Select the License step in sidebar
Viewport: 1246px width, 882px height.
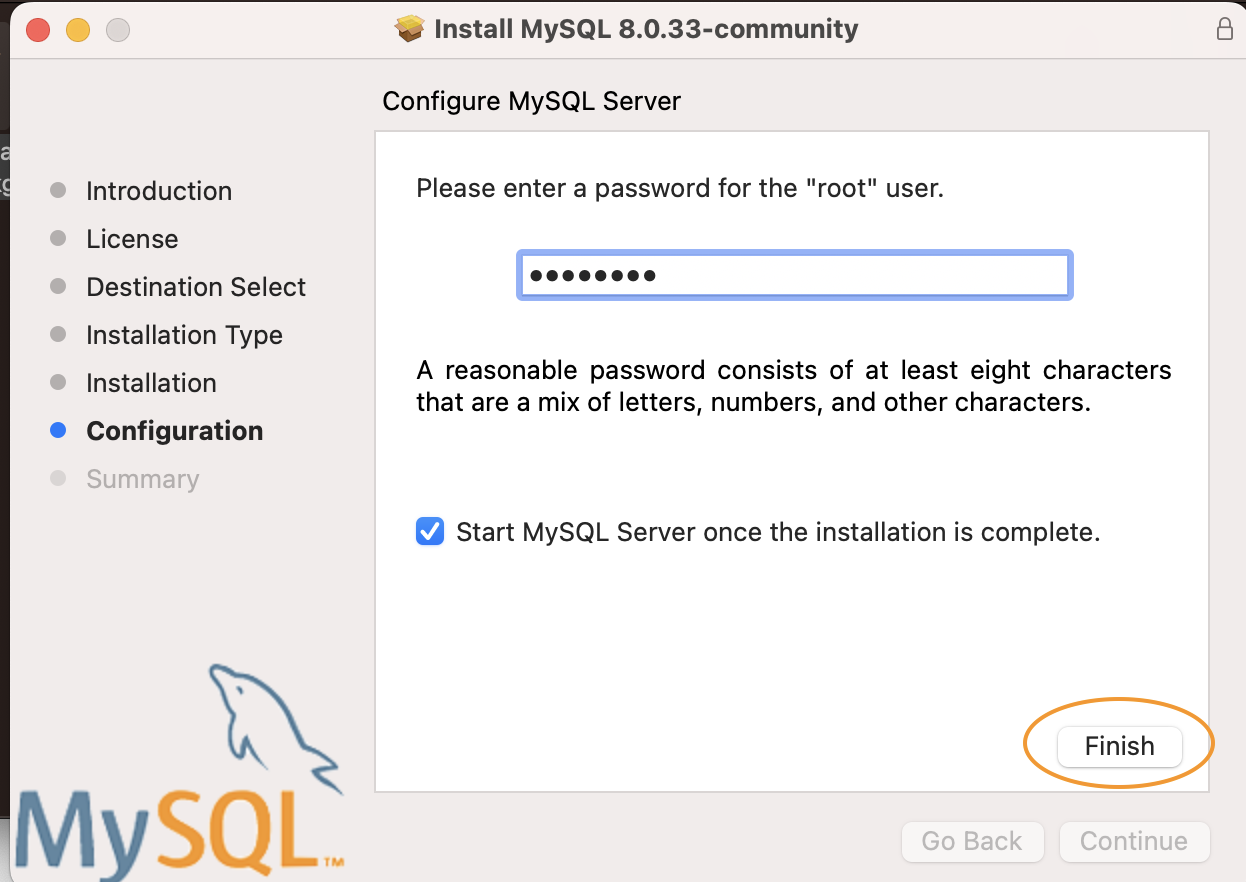point(132,239)
